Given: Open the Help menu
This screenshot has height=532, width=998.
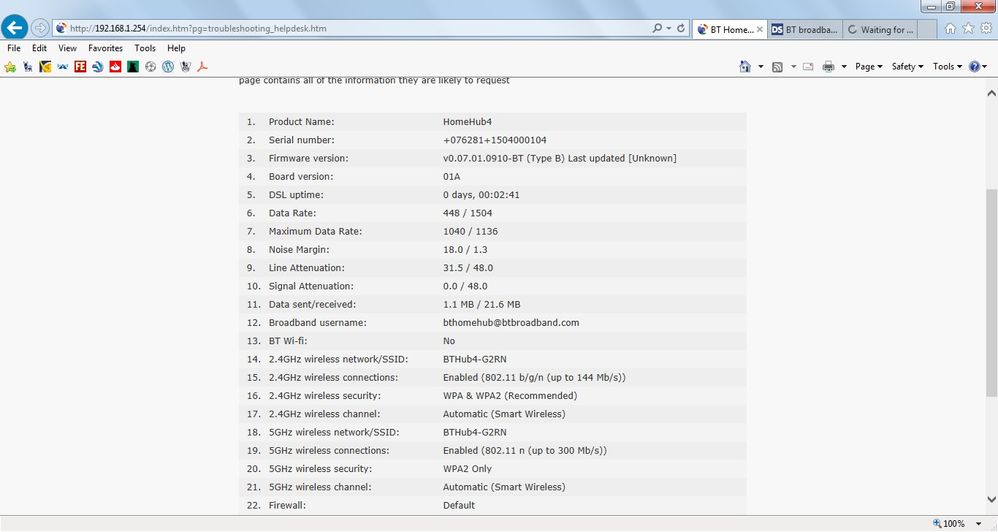Looking at the screenshot, I should click(176, 48).
